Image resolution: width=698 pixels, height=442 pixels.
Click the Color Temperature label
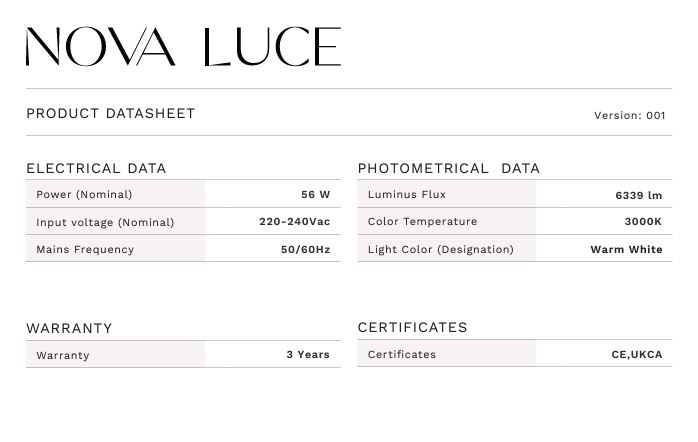pyautogui.click(x=422, y=222)
